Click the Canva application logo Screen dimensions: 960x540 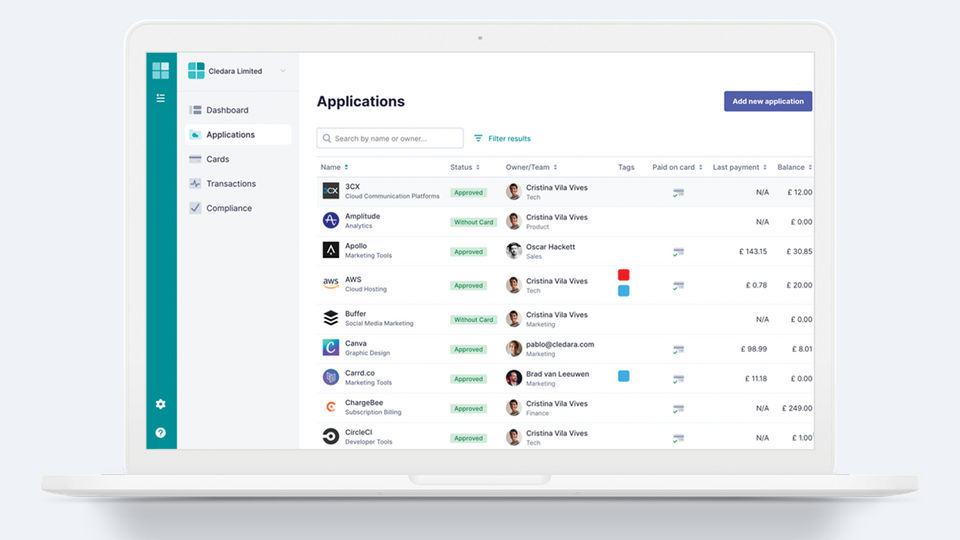(x=331, y=347)
